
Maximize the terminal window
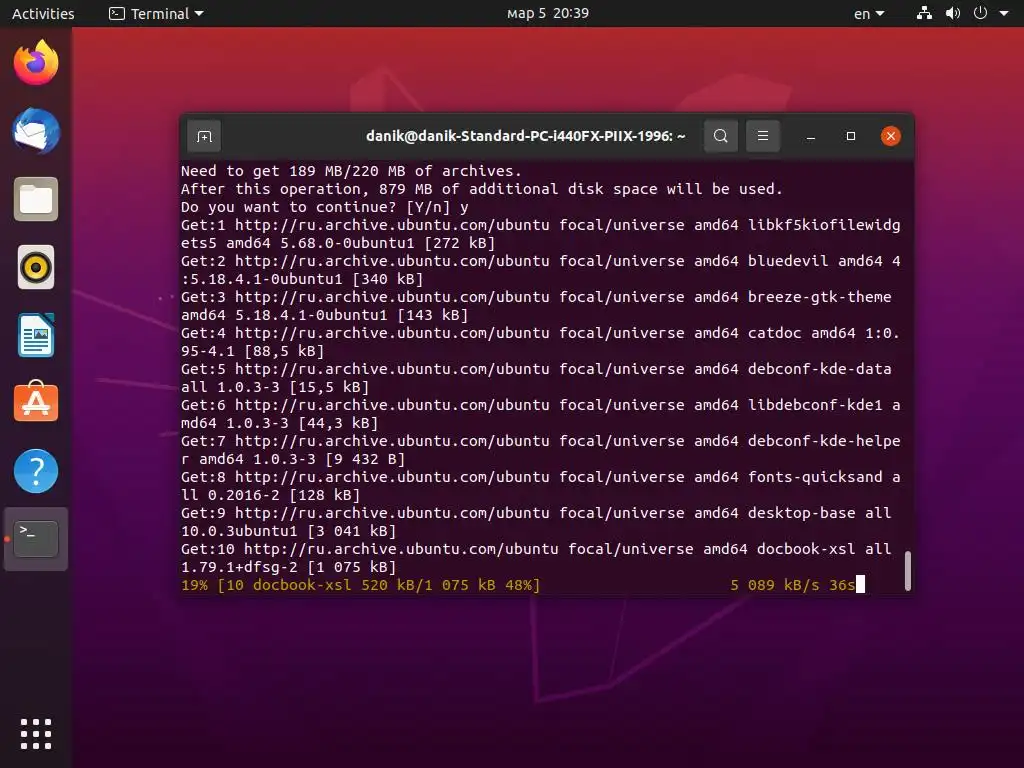point(850,136)
